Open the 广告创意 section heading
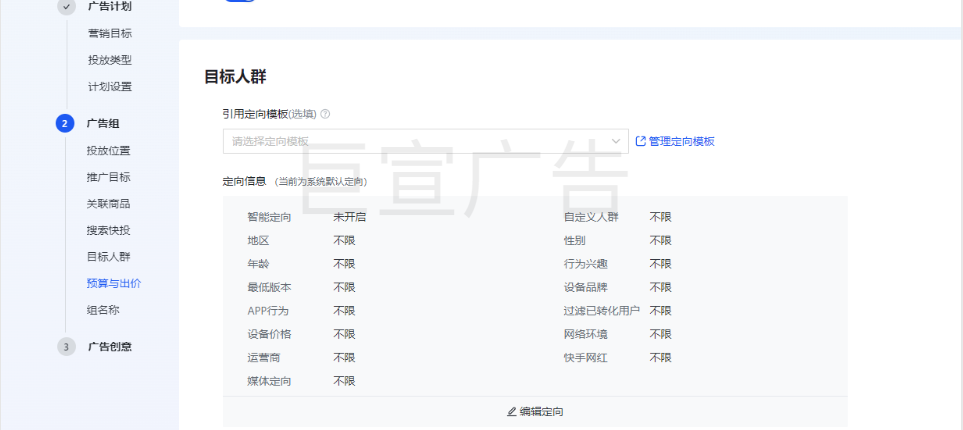 point(109,346)
